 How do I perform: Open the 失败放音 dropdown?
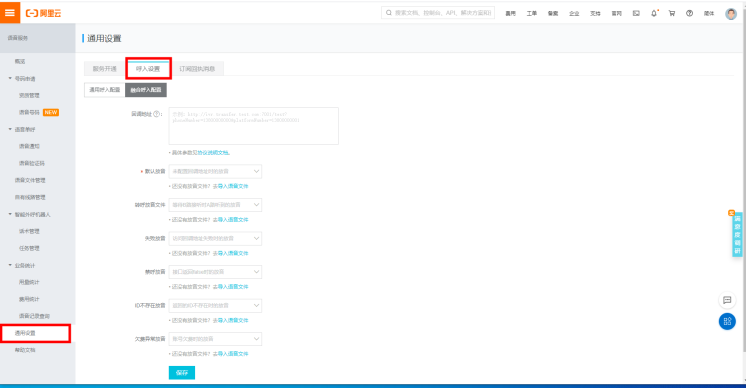(215, 238)
